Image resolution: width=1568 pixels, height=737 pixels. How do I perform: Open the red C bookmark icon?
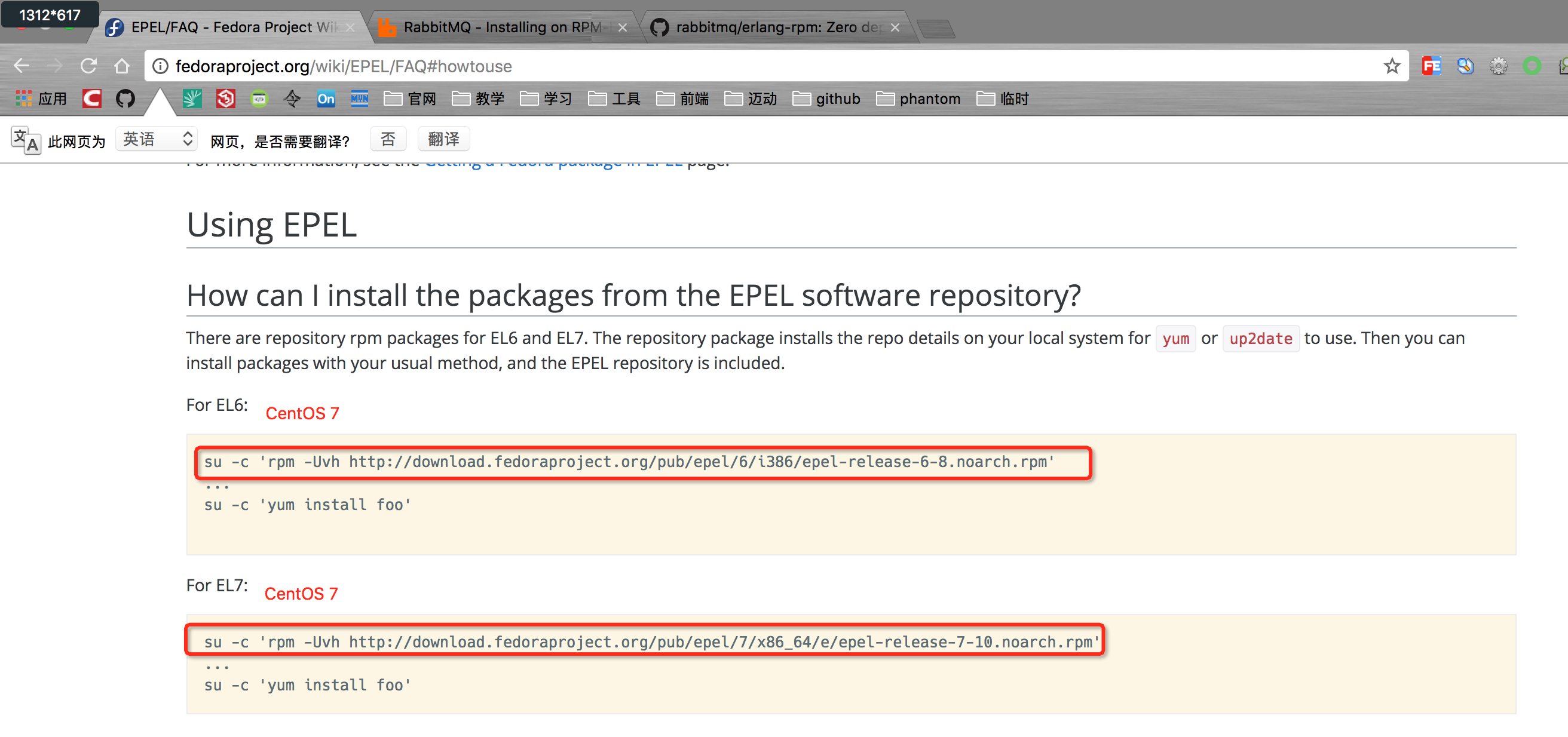[92, 99]
